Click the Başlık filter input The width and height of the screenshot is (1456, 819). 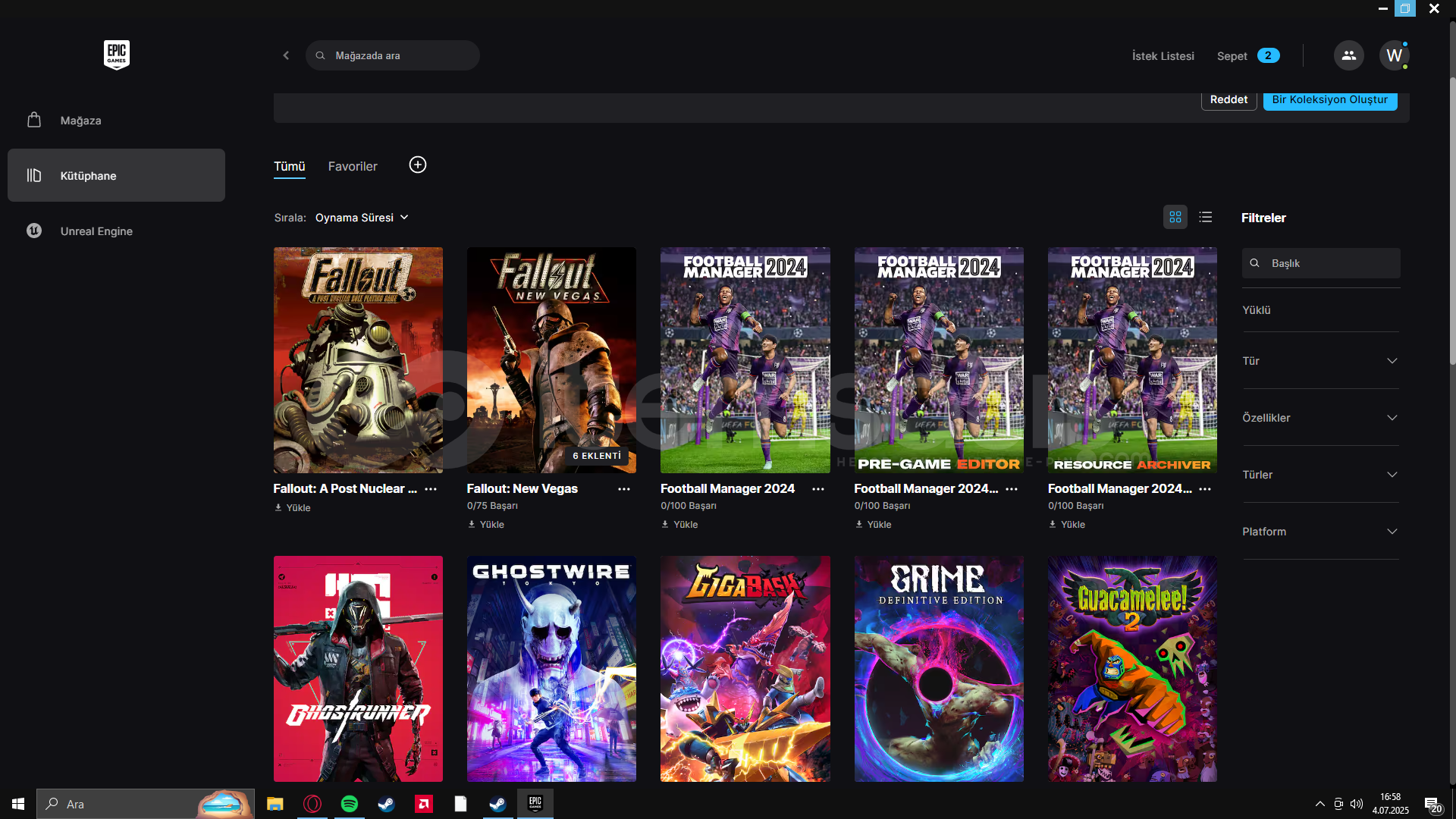click(1321, 263)
